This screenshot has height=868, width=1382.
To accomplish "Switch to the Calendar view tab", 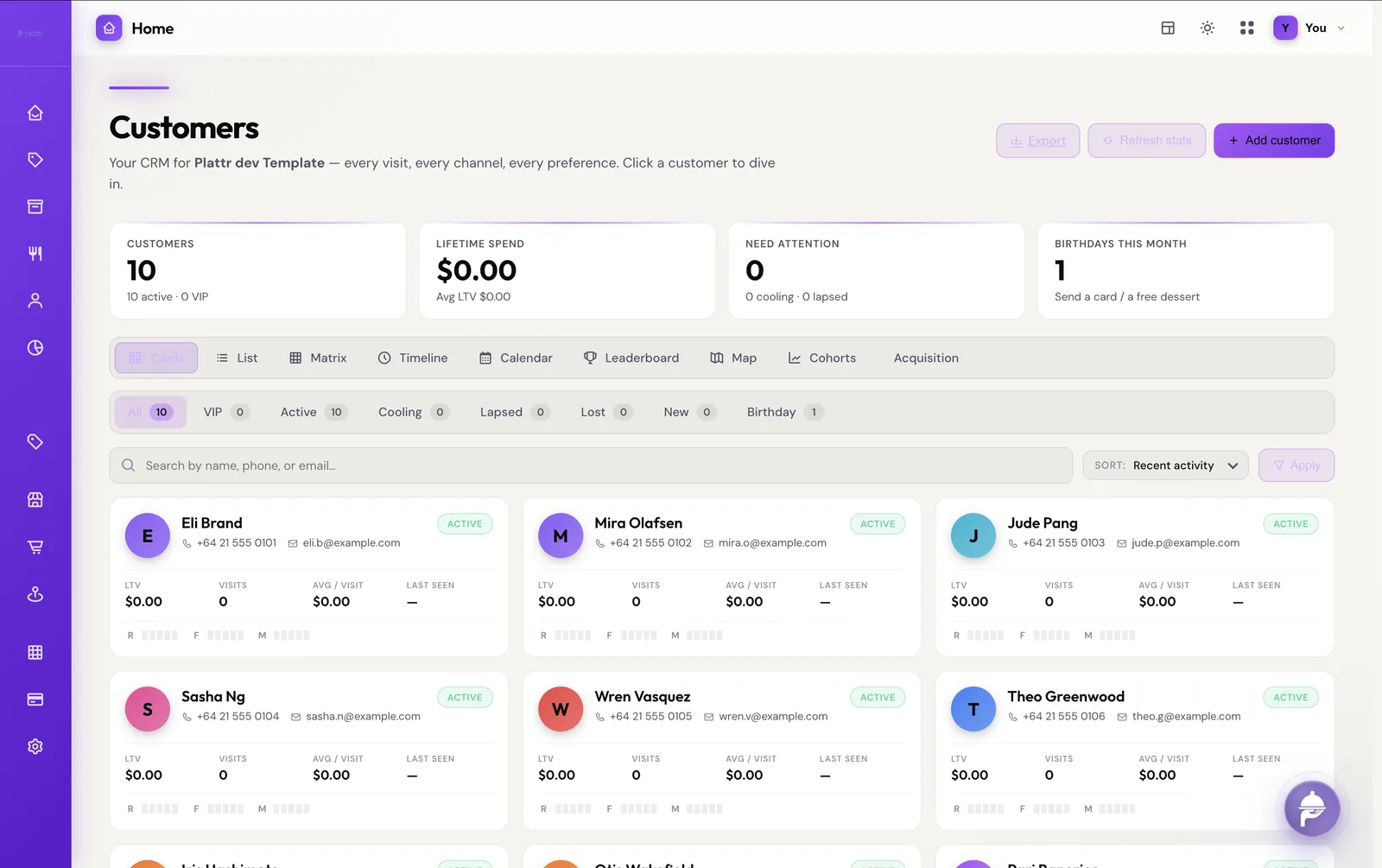I will click(x=516, y=358).
